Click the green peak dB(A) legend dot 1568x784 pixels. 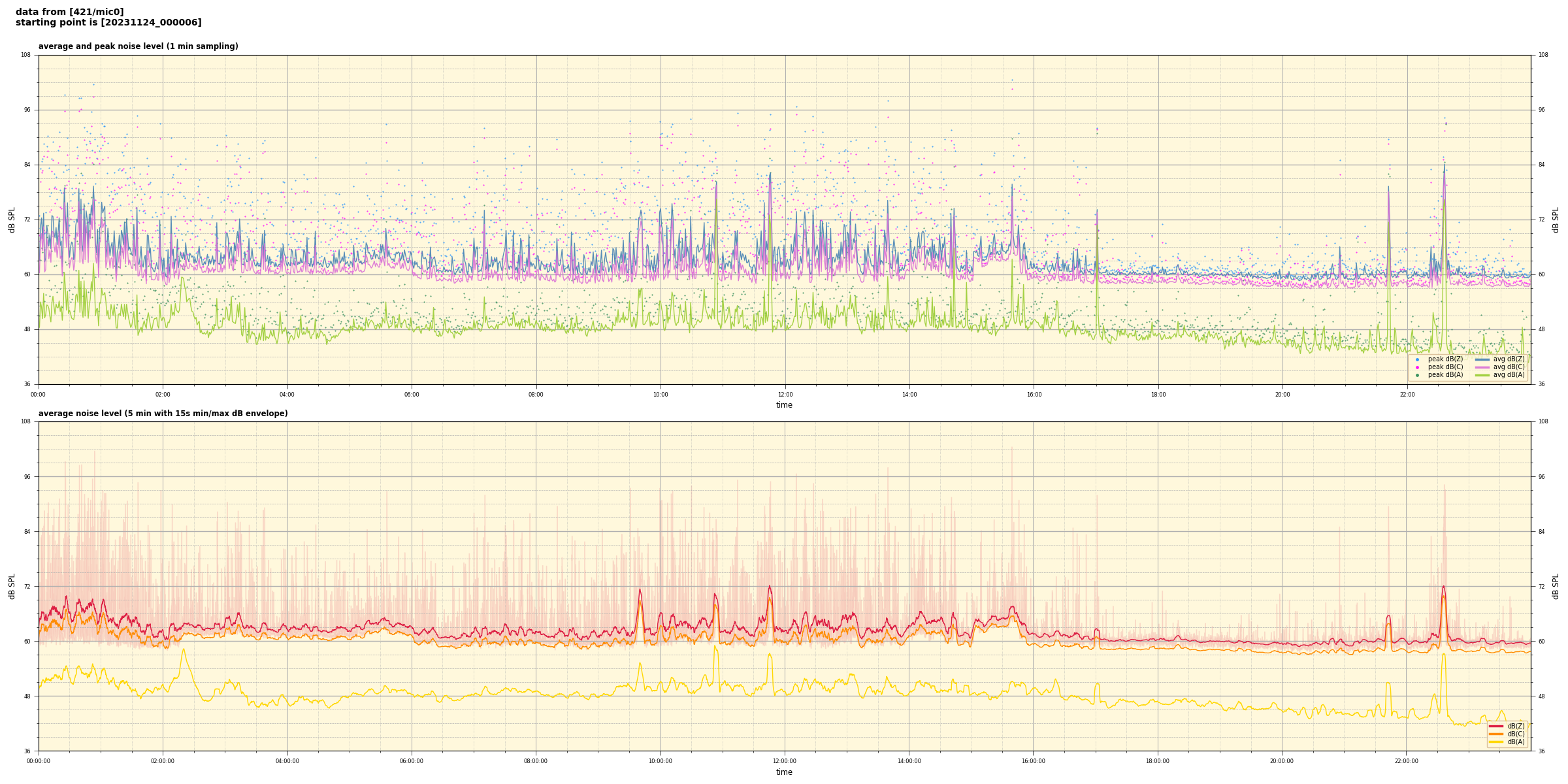point(1417,375)
